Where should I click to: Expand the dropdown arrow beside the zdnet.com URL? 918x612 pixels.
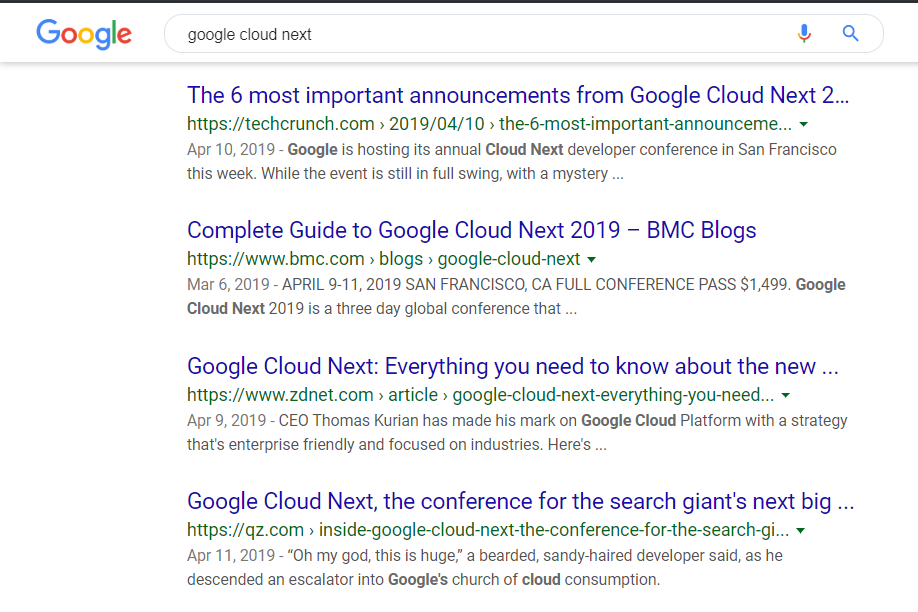(786, 395)
